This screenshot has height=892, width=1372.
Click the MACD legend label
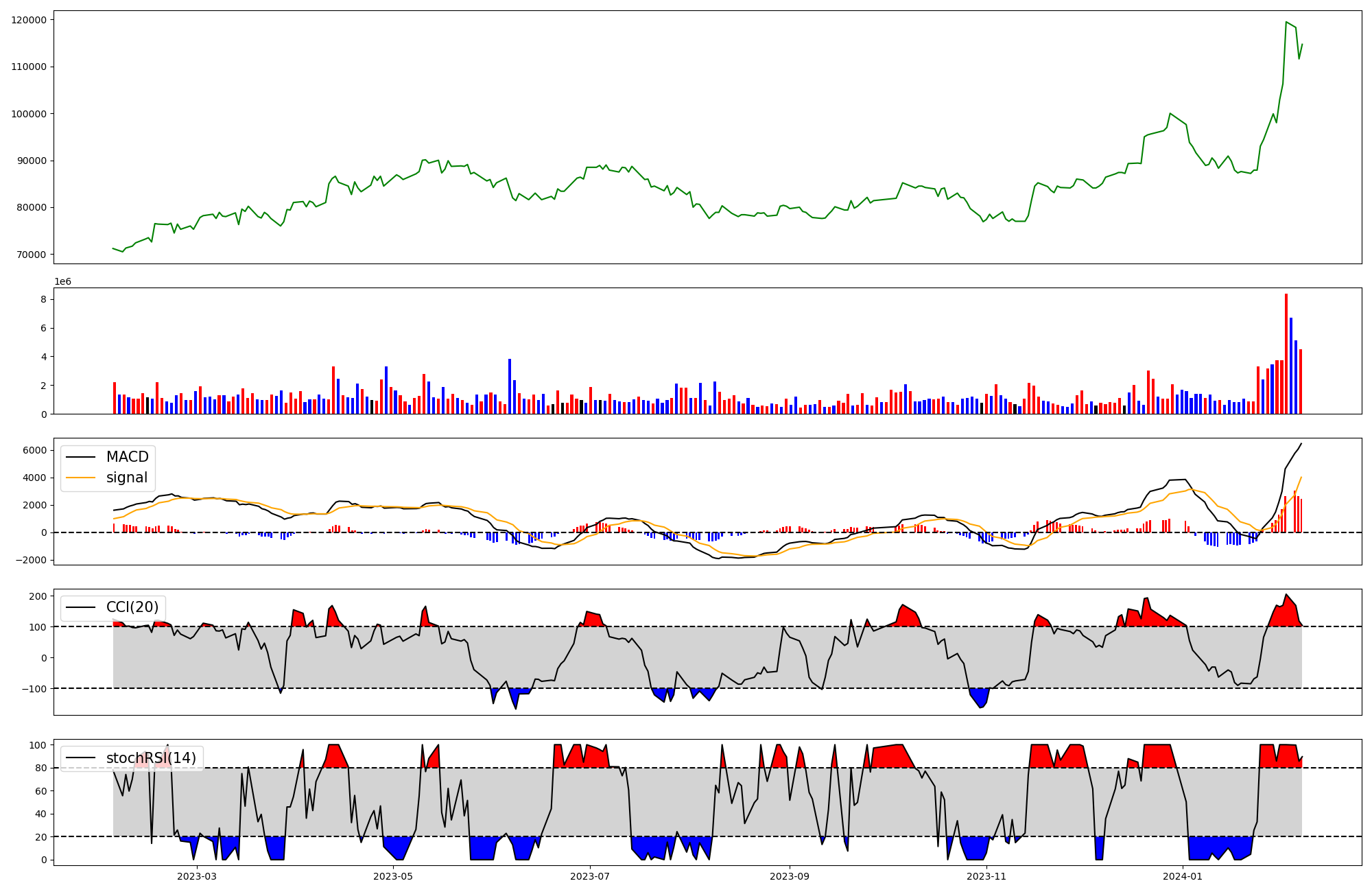(127, 457)
